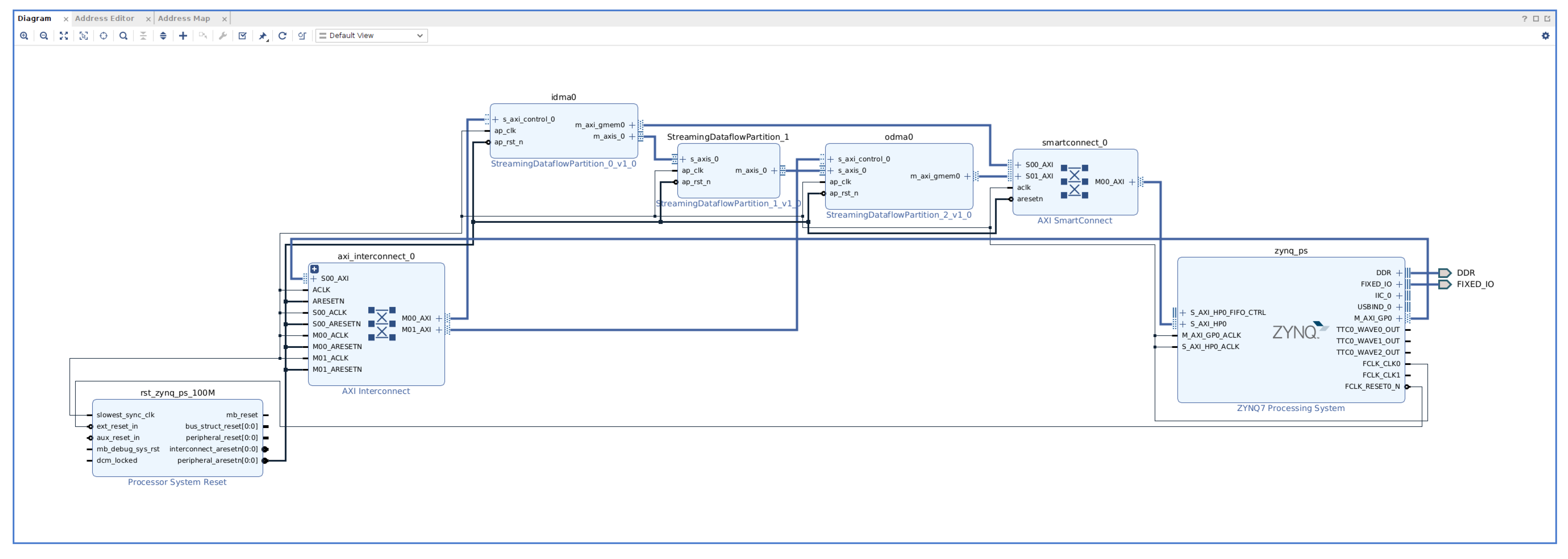The height and width of the screenshot is (559, 1568).
Task: Click the Add IP plus icon
Action: [183, 36]
